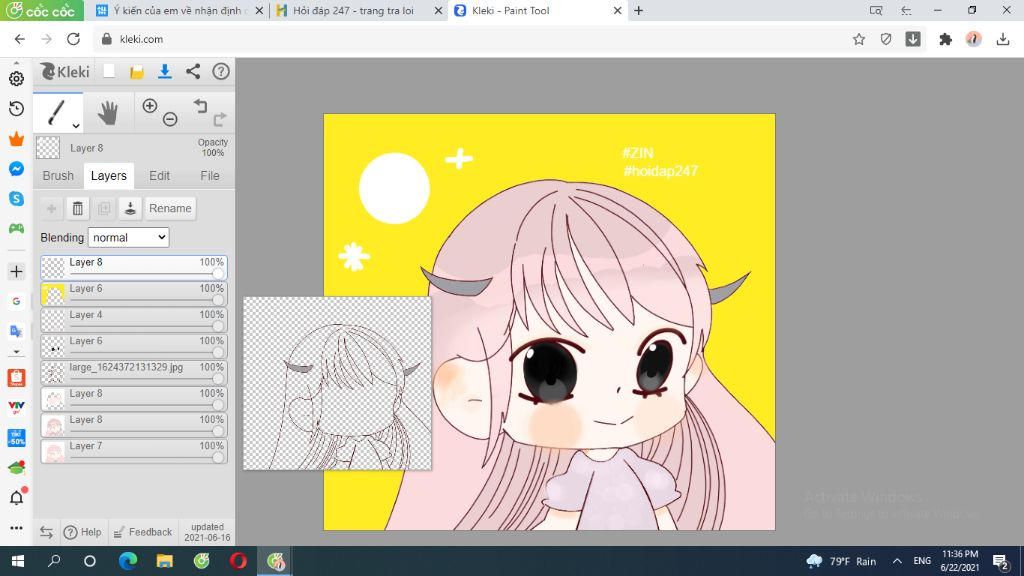Viewport: 1024px width, 576px height.
Task: Create a new blank image
Action: pyautogui.click(x=109, y=71)
